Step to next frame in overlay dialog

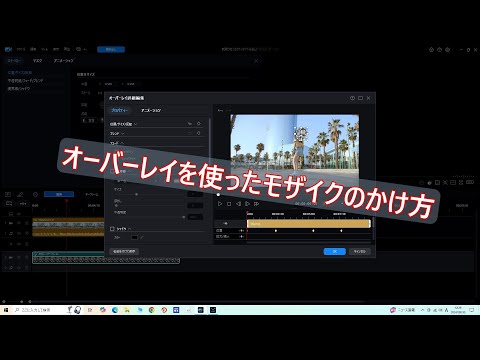(247, 204)
